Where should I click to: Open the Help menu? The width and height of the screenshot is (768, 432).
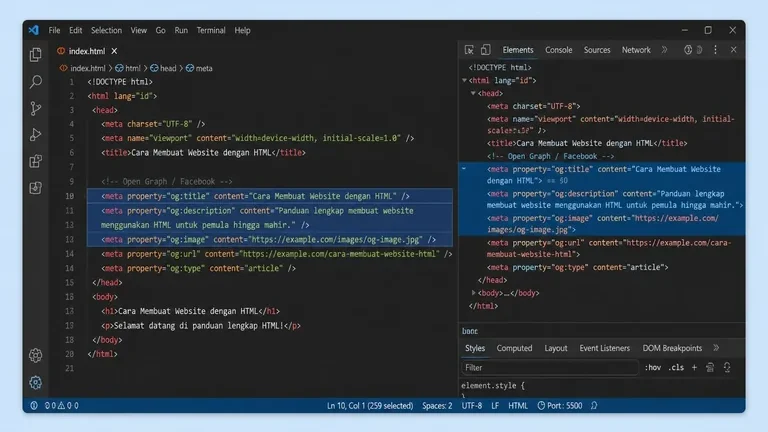242,30
